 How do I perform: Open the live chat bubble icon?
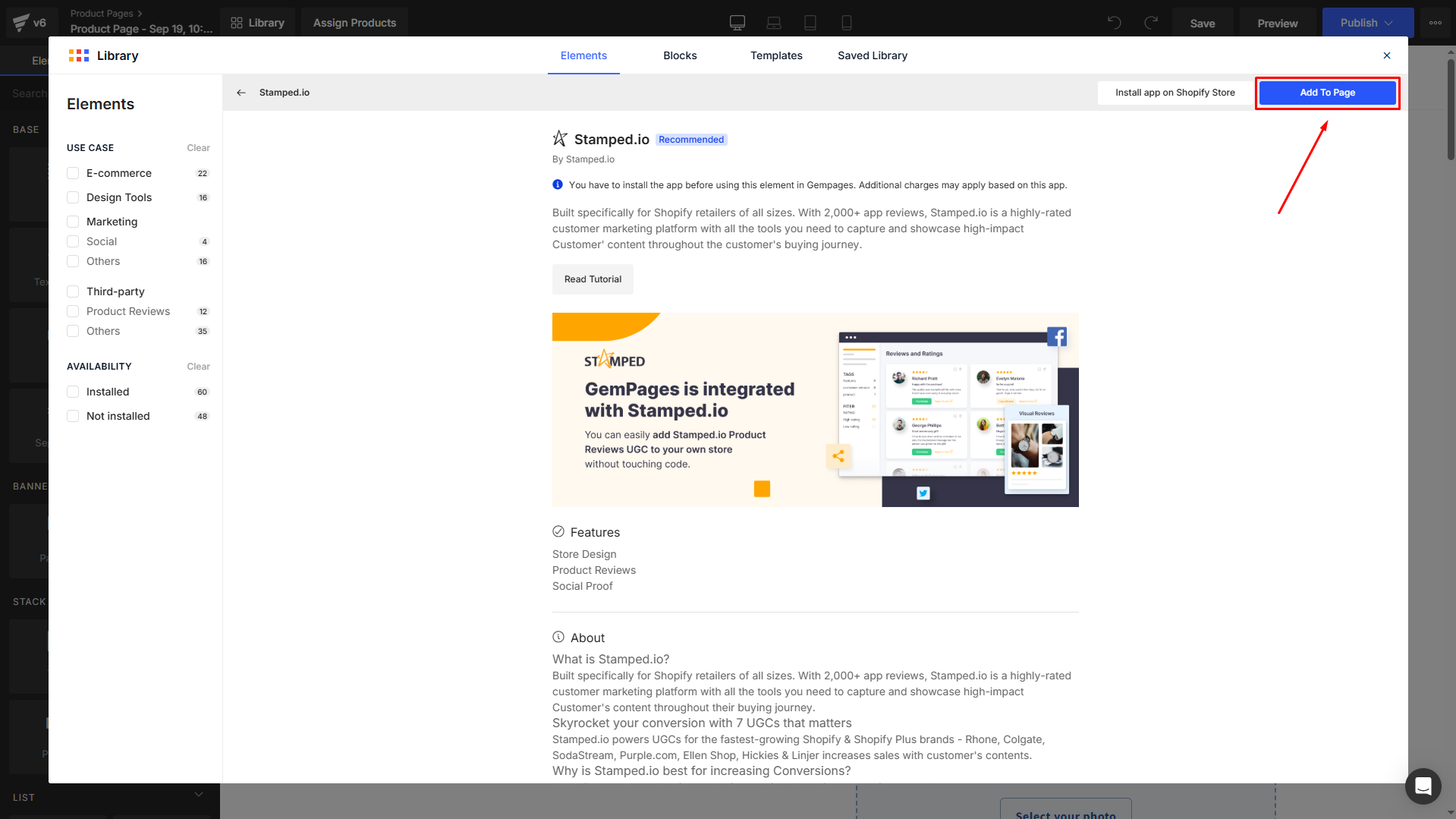[1423, 786]
